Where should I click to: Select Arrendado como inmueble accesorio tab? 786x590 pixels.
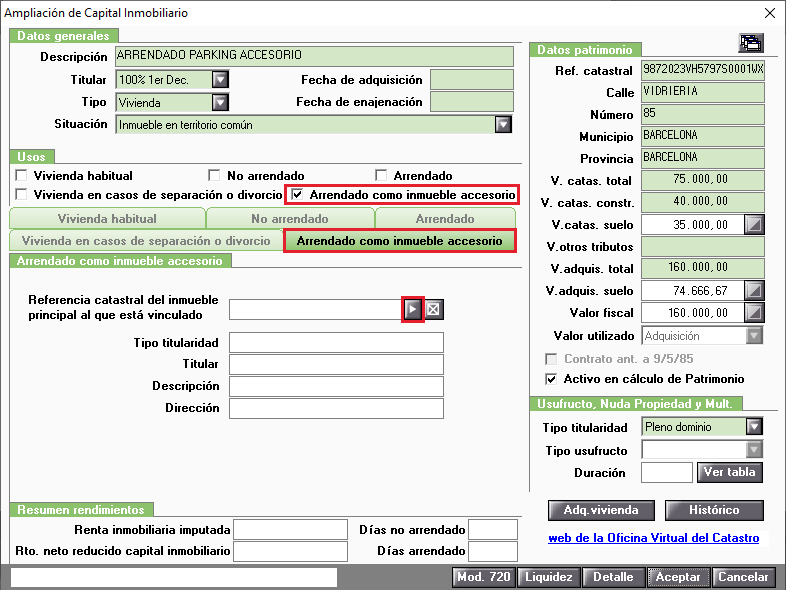pos(400,241)
